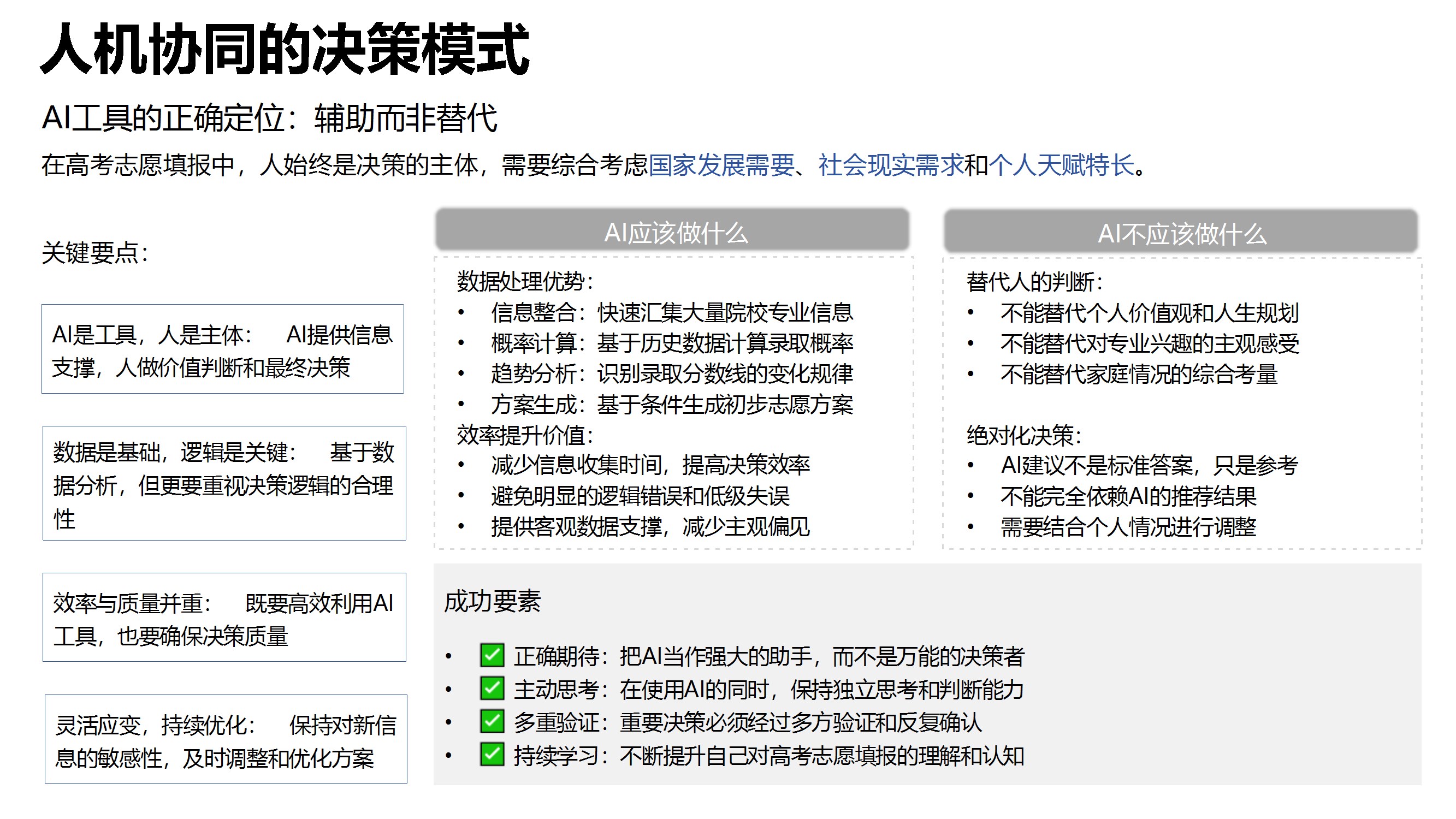Click subtitle AI工具的正确定位：辅助而非替代
This screenshot has width=1456, height=819.
270,118
